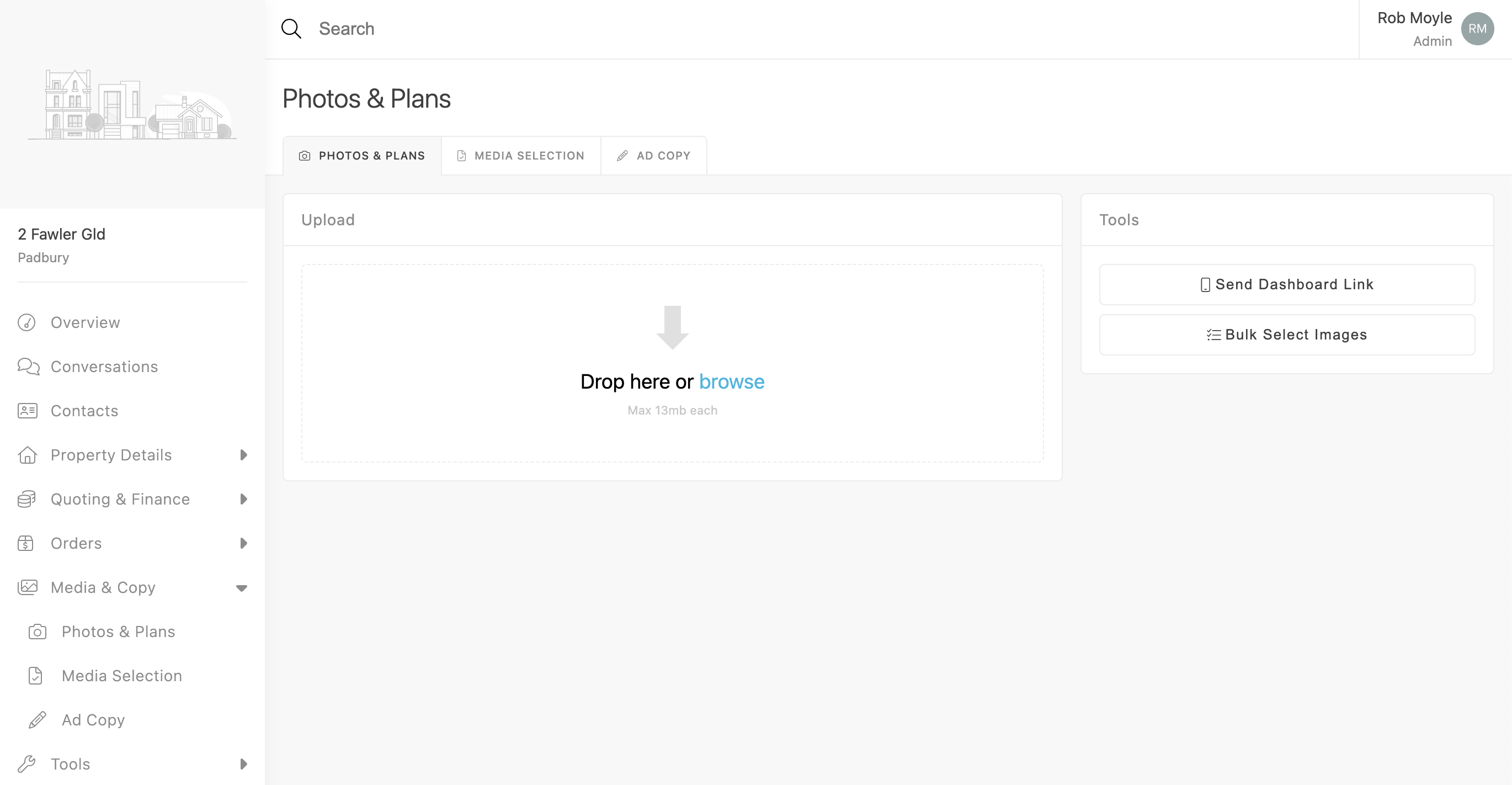Expand the Orders submenu arrow
Viewport: 1512px width, 785px height.
[x=243, y=543]
